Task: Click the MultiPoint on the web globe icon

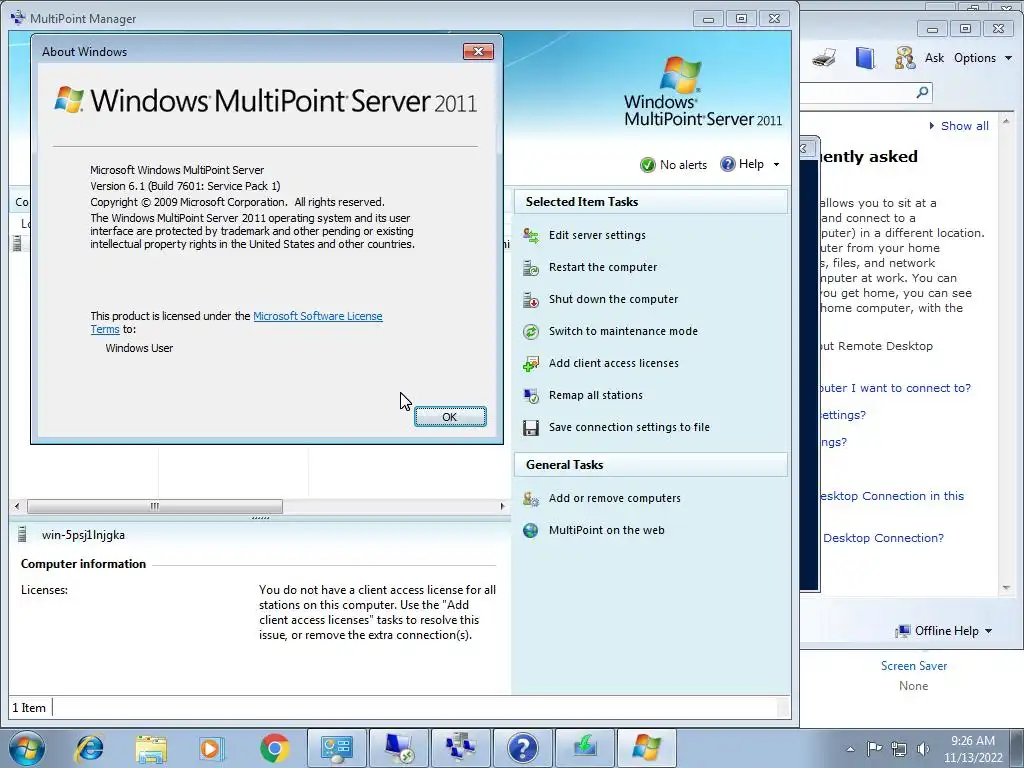Action: point(531,530)
